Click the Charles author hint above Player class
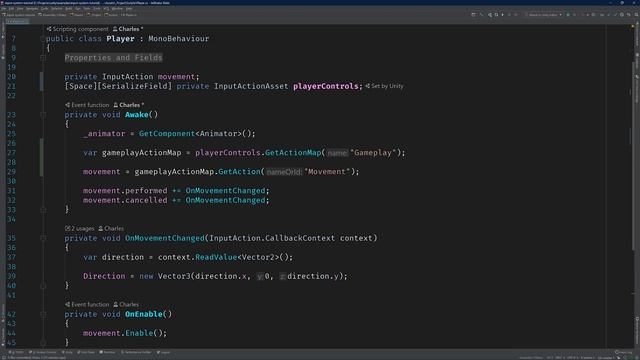640x360 pixels. [x=128, y=29]
